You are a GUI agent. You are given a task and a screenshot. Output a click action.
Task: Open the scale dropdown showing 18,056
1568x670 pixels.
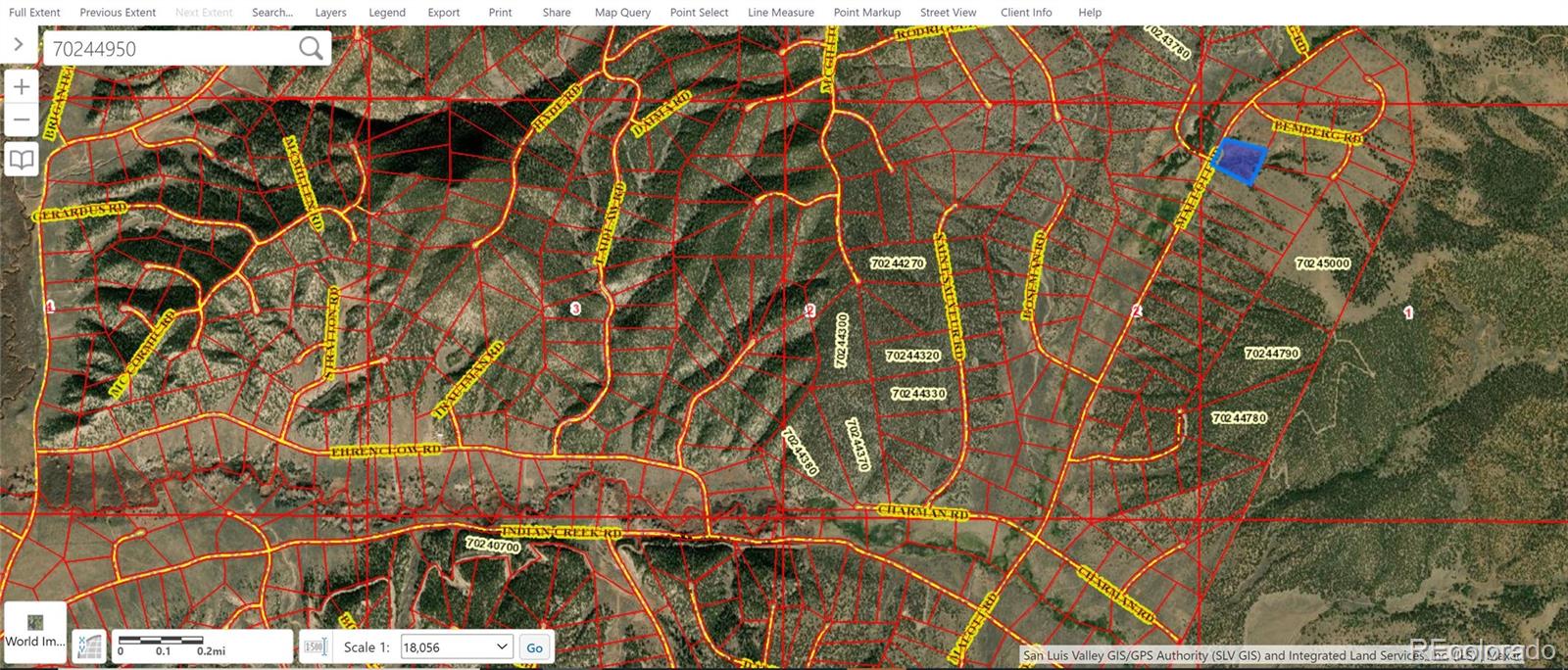coord(457,646)
